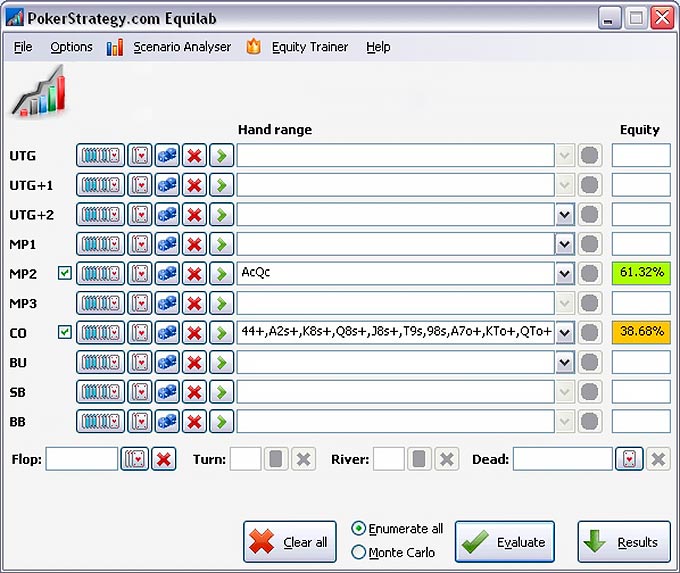680x573 pixels.
Task: Click the card selector icon for MP2
Action: 140,273
